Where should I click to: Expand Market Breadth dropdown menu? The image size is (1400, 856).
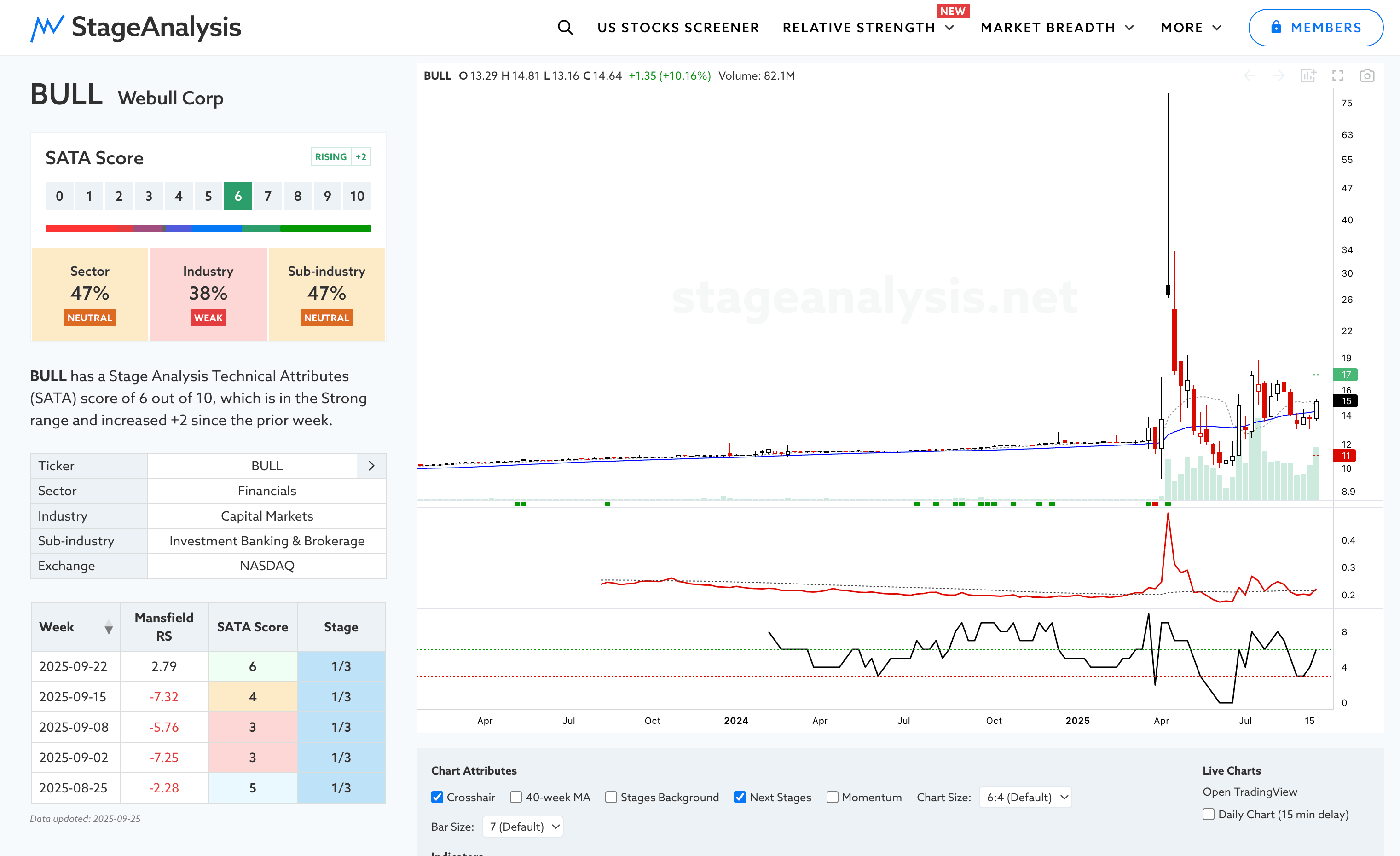click(1058, 27)
